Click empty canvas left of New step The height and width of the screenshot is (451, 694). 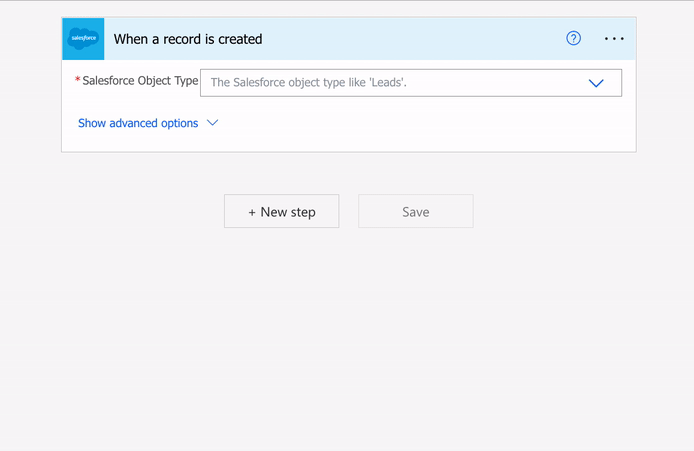(x=130, y=212)
